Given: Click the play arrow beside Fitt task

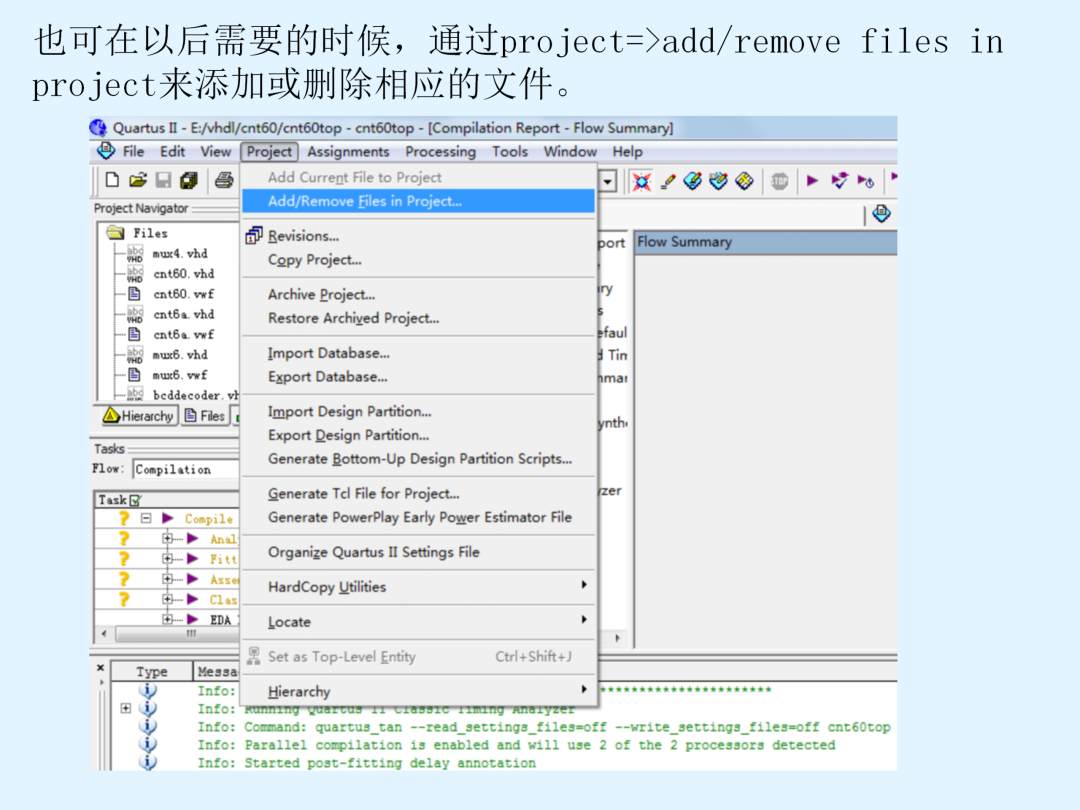Looking at the screenshot, I should [193, 559].
